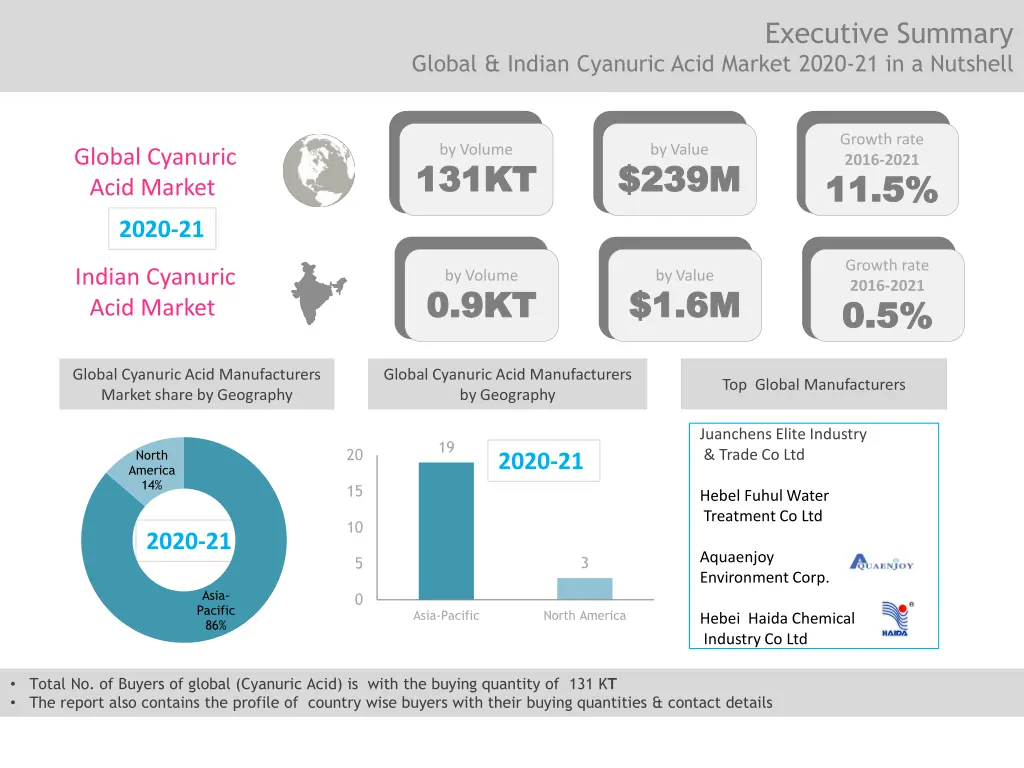1024x768 pixels.
Task: Select the Top Global Manufacturers header
Action: tap(813, 385)
